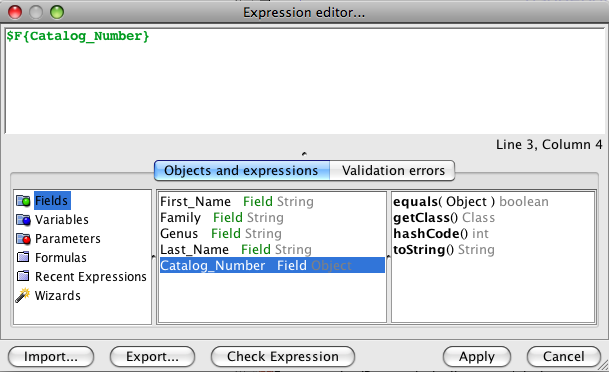Click the blue Variables folder icon
The image size is (609, 372).
[x=23, y=220]
